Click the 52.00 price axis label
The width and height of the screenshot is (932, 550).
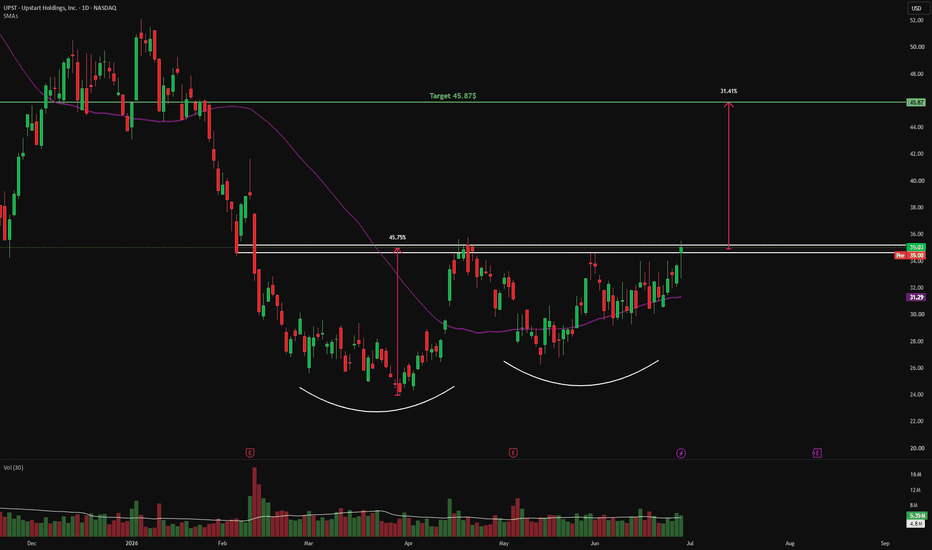[917, 20]
